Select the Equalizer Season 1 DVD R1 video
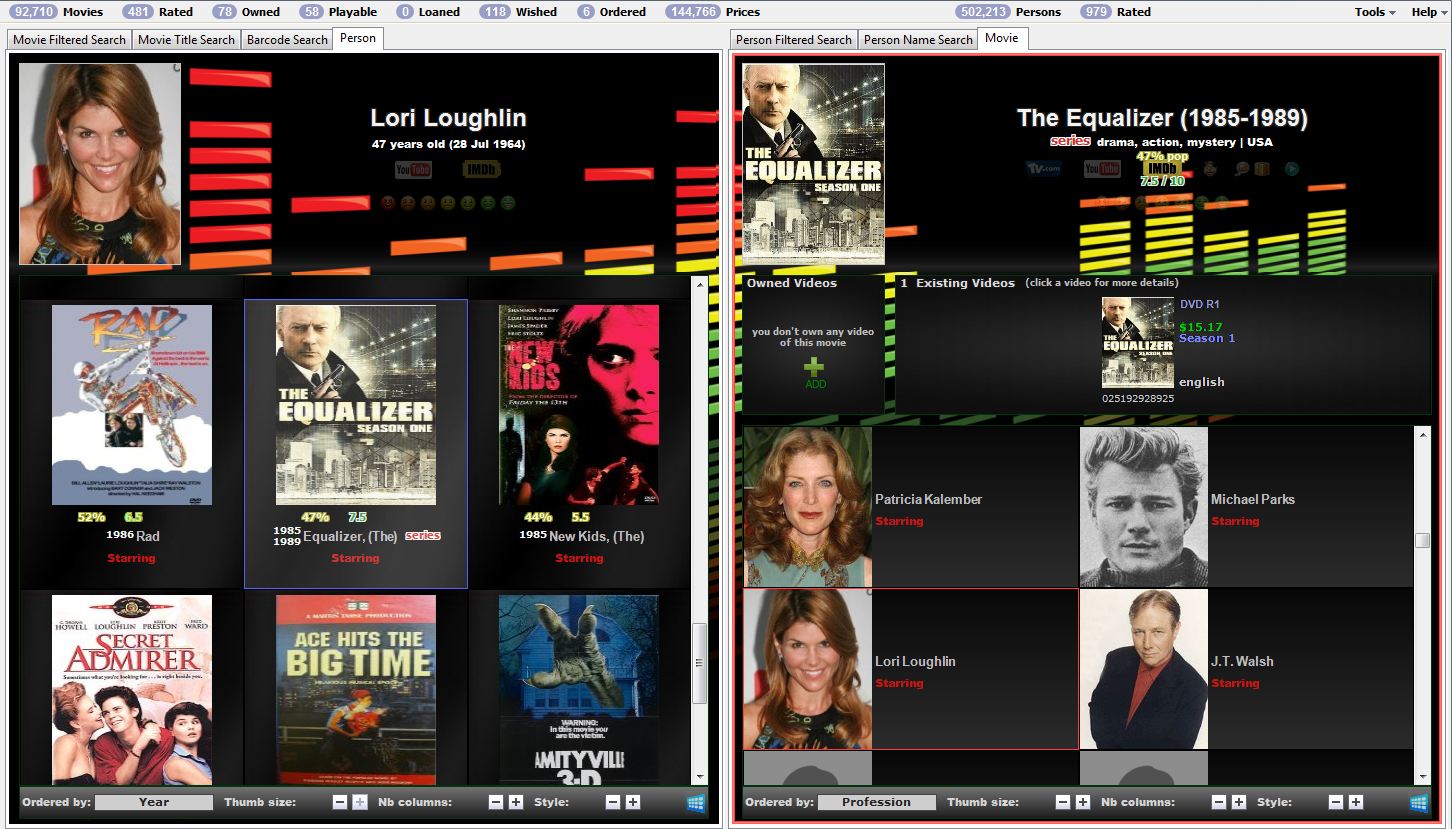The width and height of the screenshot is (1452, 829). coord(1138,343)
